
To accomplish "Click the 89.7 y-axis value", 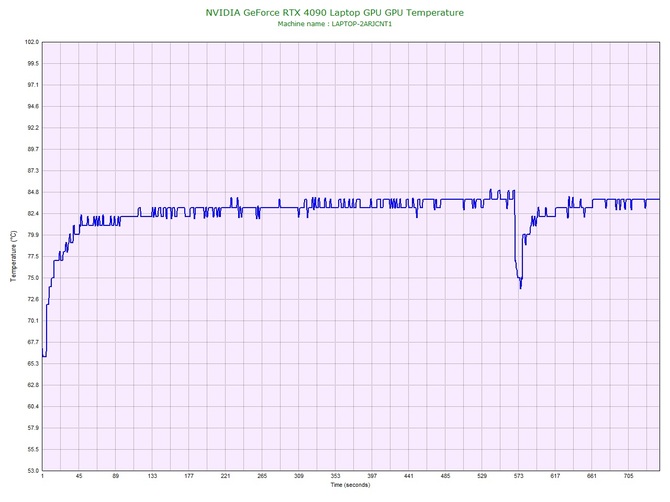I will pyautogui.click(x=33, y=149).
